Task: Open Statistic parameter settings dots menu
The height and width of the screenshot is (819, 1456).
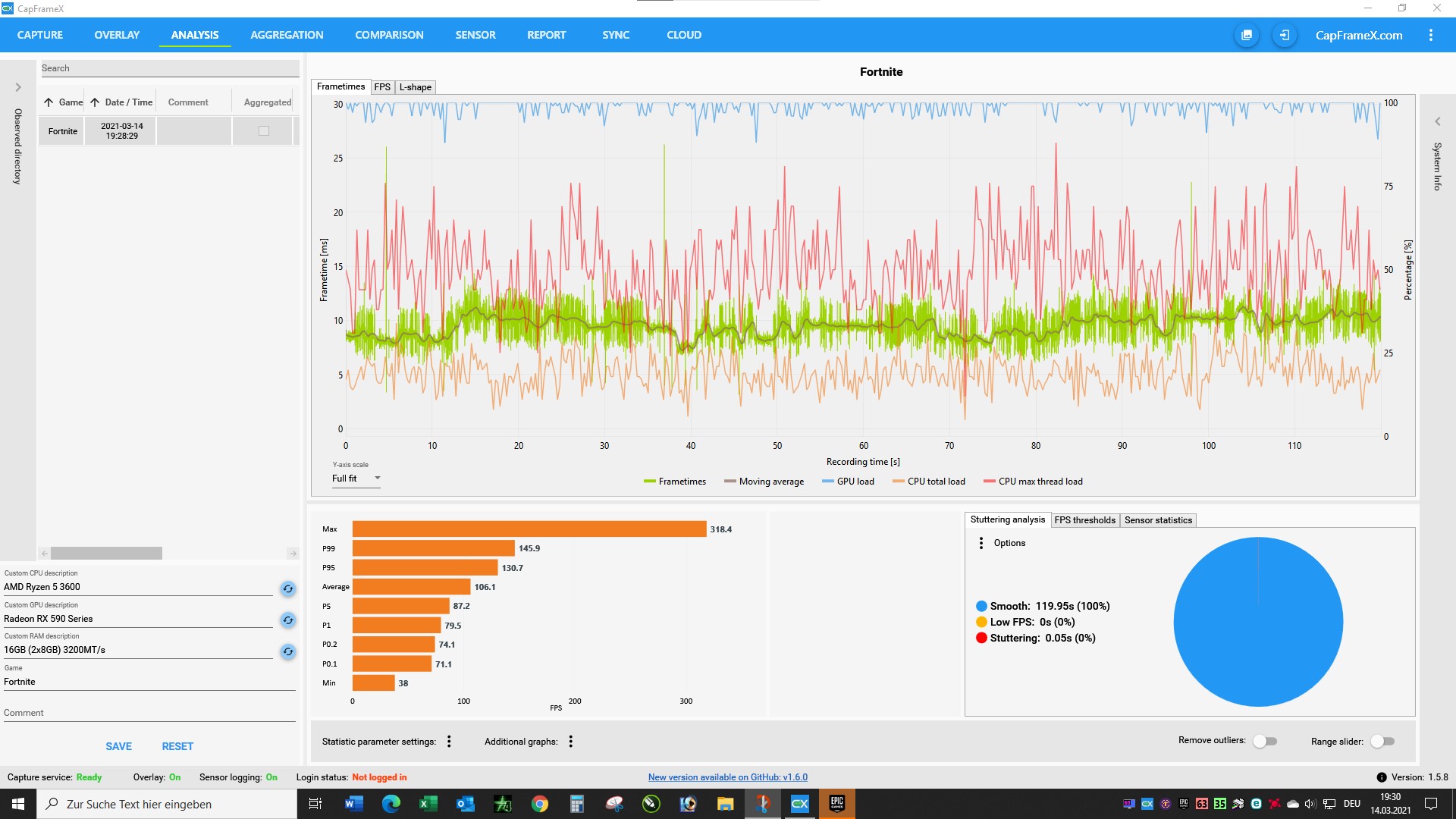Action: 449,742
